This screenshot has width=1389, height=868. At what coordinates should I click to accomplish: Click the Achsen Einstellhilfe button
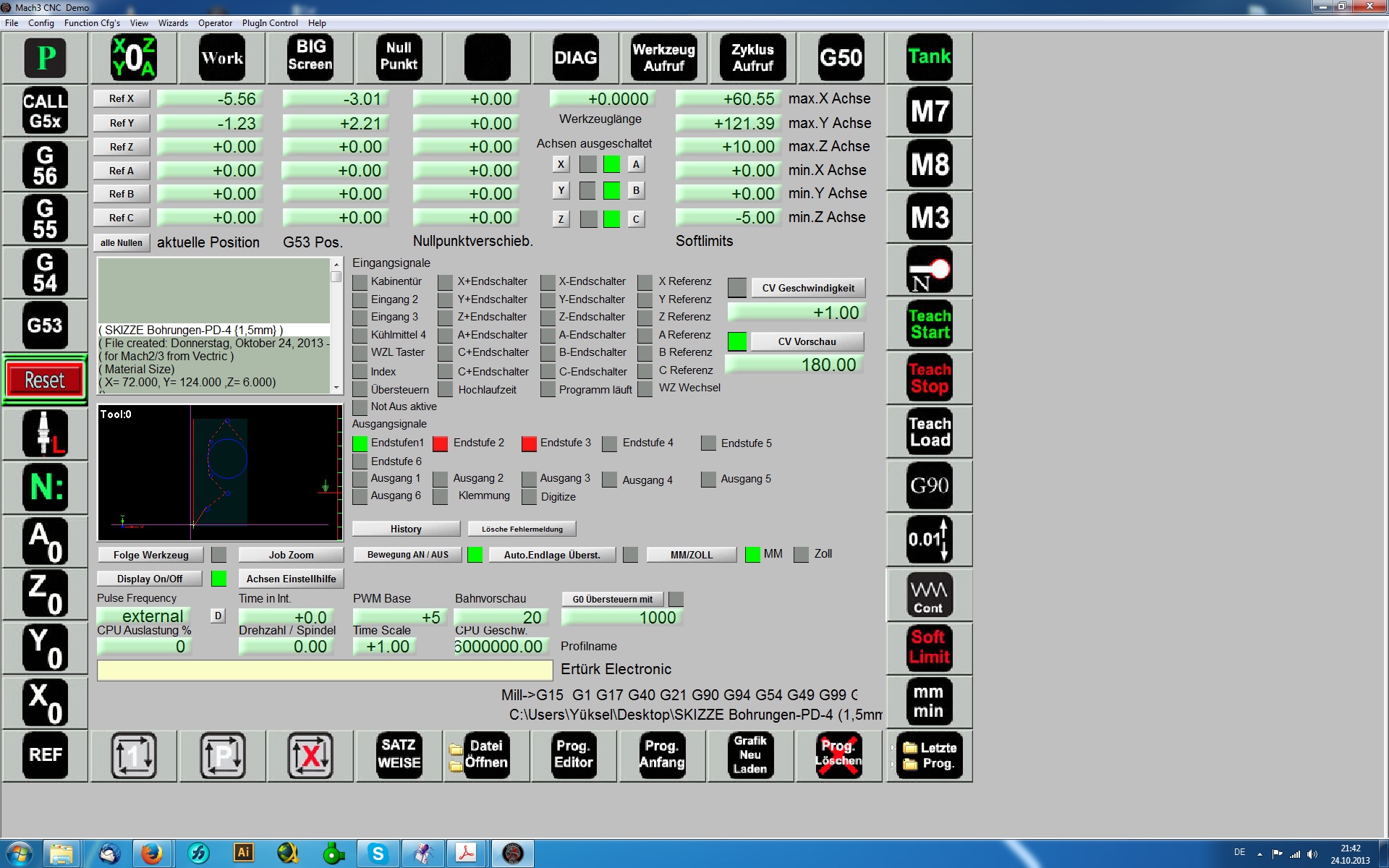291,579
